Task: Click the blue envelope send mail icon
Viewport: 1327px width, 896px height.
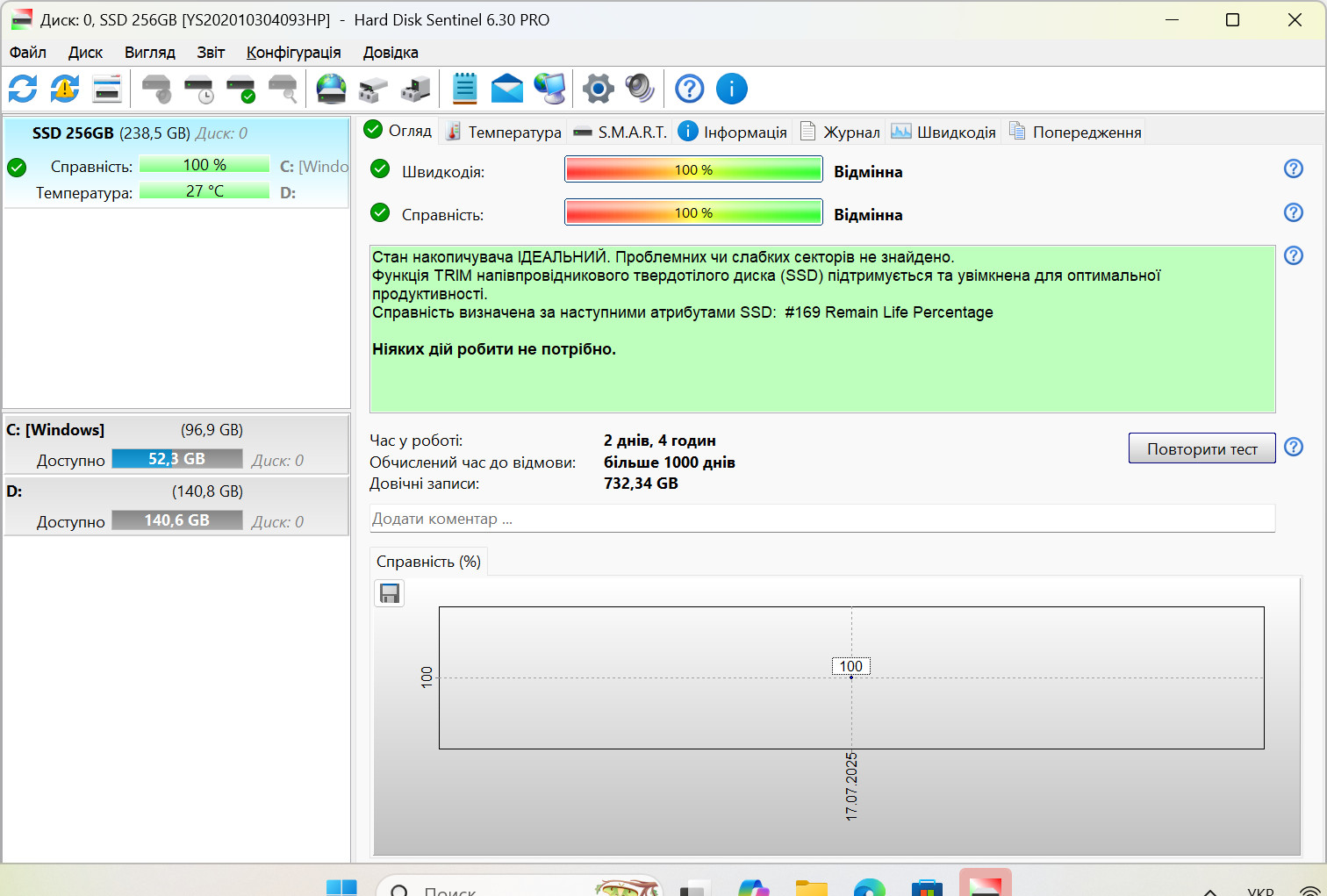Action: tap(507, 89)
